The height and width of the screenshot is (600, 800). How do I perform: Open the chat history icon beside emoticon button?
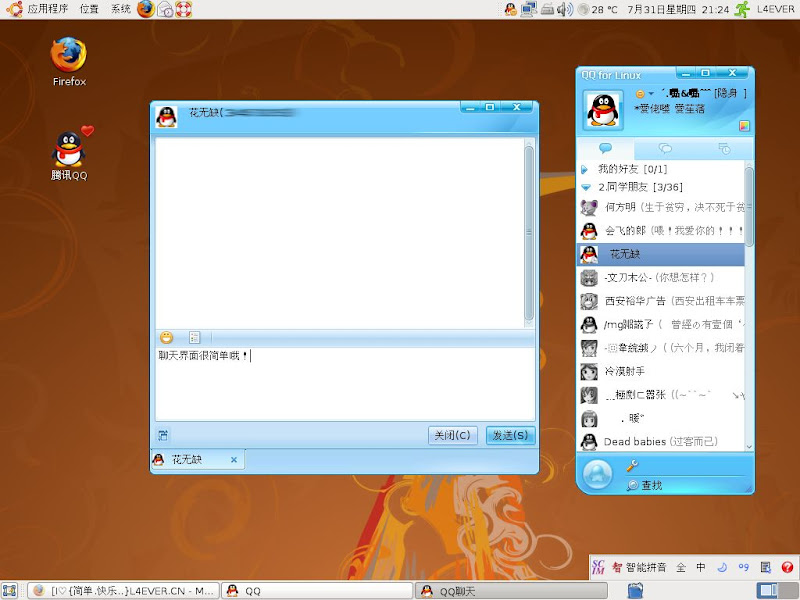click(194, 337)
